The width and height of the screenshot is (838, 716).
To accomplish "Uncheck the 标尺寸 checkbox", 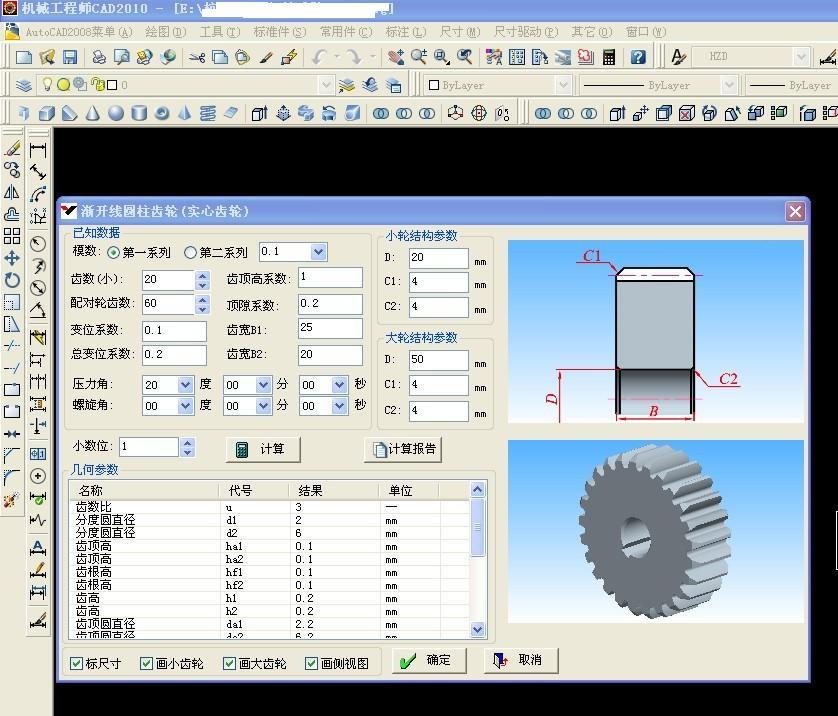I will pos(77,663).
